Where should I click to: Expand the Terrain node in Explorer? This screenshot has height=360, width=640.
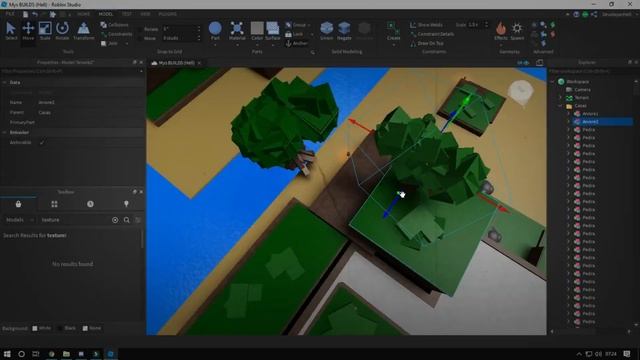pyautogui.click(x=560, y=98)
